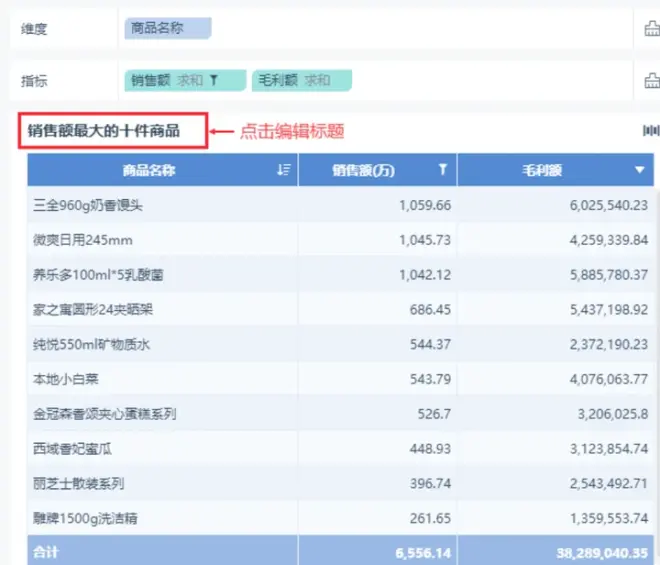This screenshot has width=660, height=565.
Task: Click the clear icon in the 指标 row
Action: click(x=652, y=80)
